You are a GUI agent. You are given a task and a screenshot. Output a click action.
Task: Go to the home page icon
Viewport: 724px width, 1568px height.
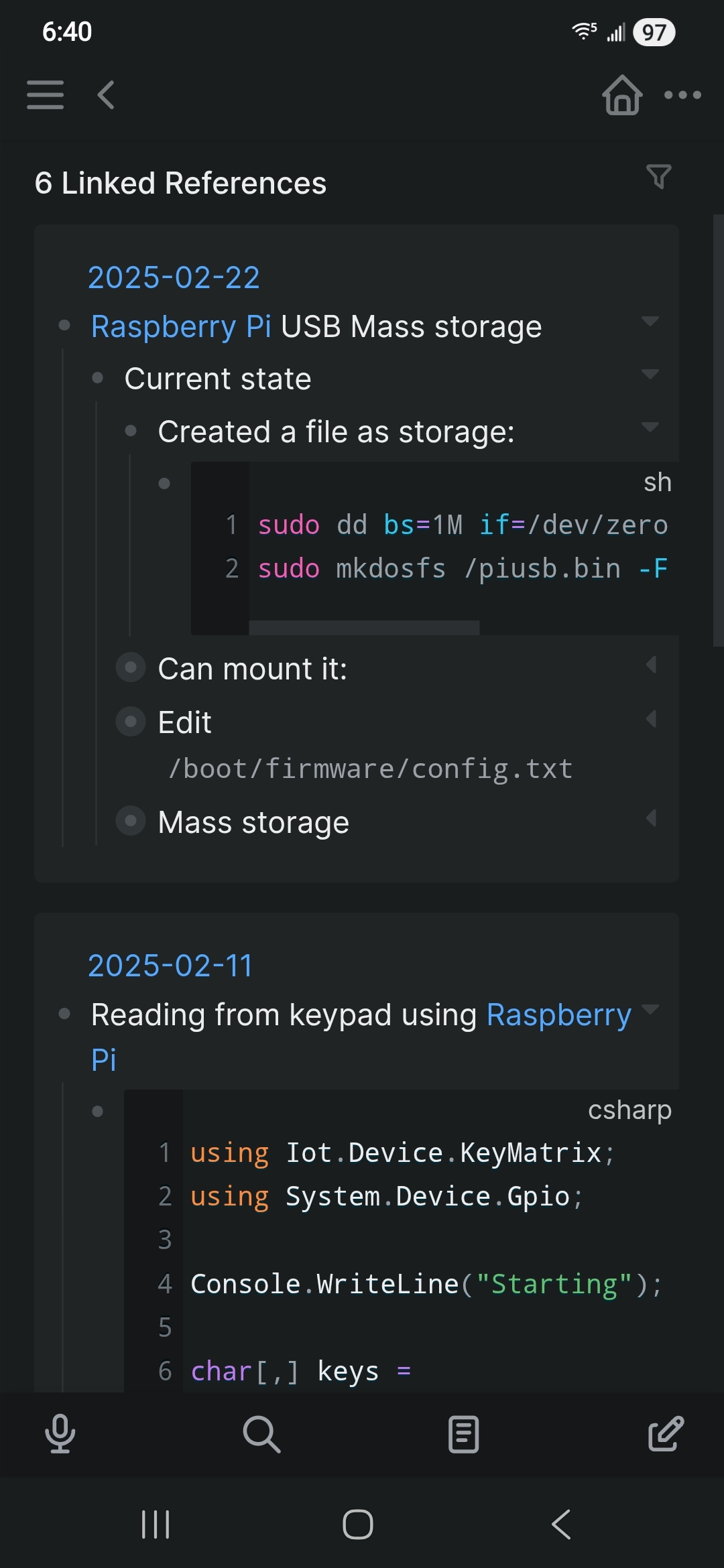pyautogui.click(x=622, y=95)
